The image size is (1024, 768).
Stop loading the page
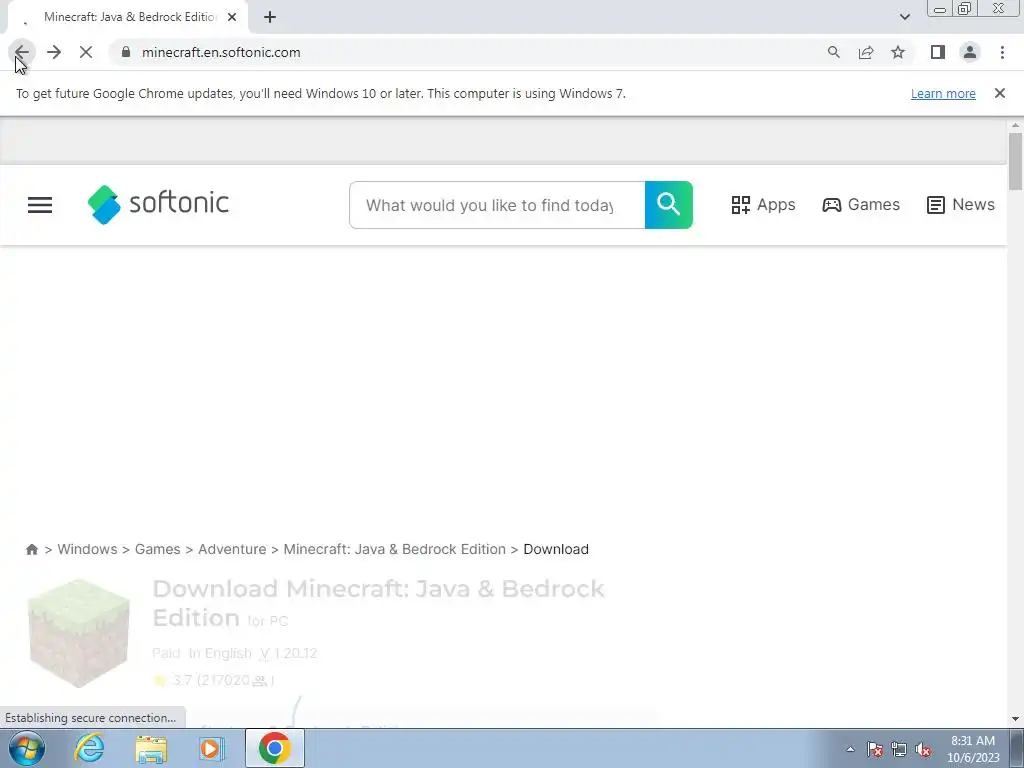pyautogui.click(x=86, y=52)
